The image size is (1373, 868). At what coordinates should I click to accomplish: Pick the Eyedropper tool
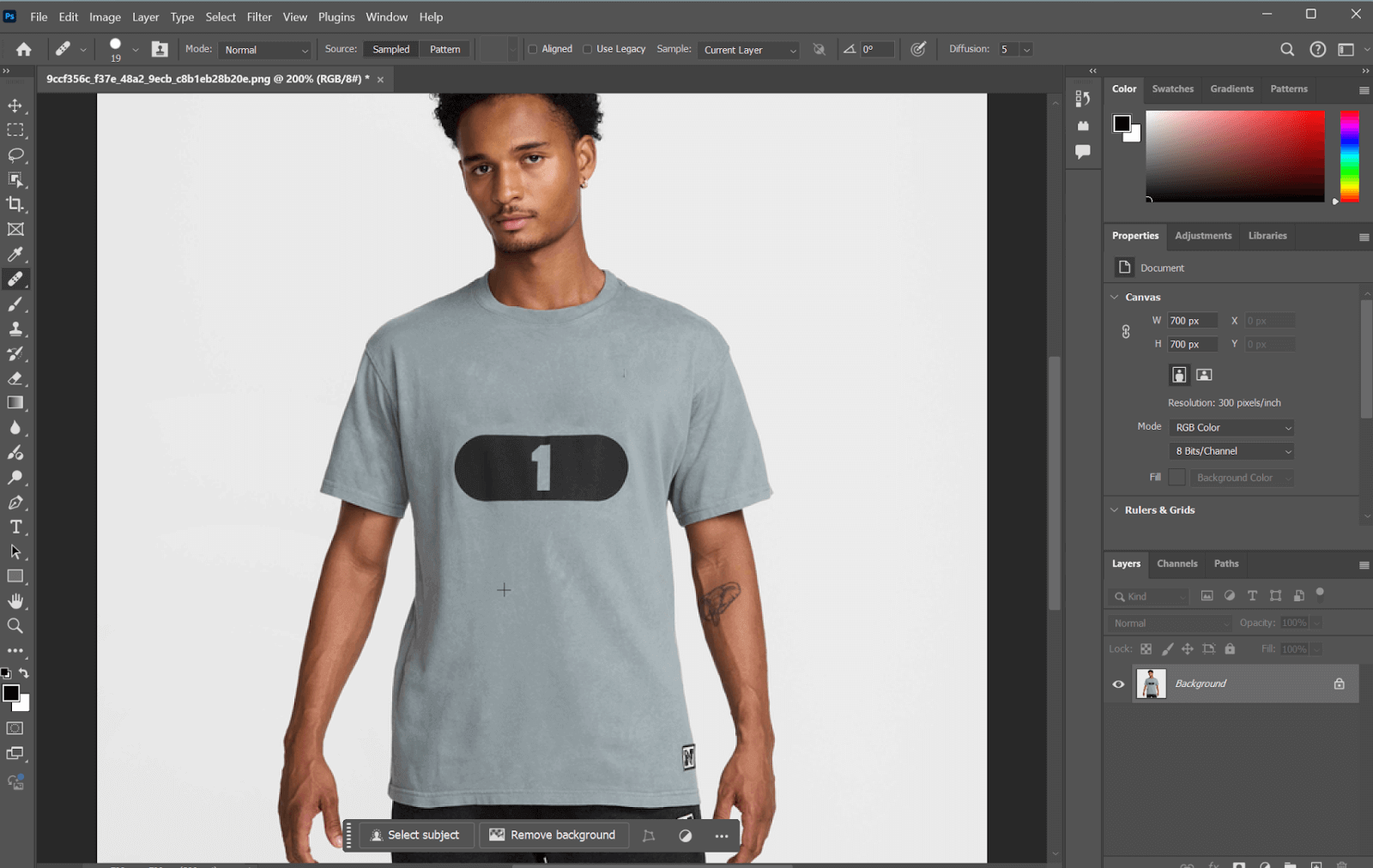click(x=15, y=254)
